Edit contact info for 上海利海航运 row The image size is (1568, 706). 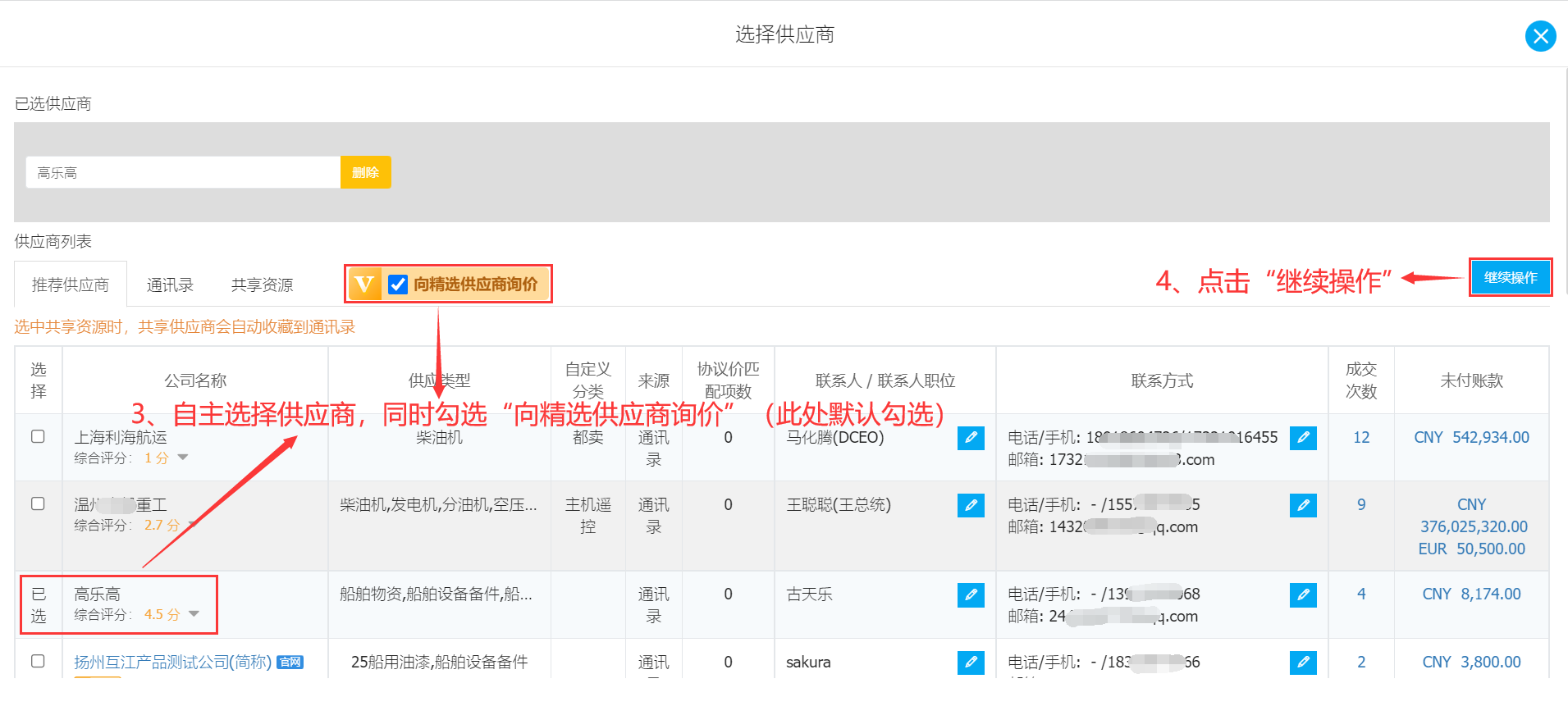[1303, 438]
